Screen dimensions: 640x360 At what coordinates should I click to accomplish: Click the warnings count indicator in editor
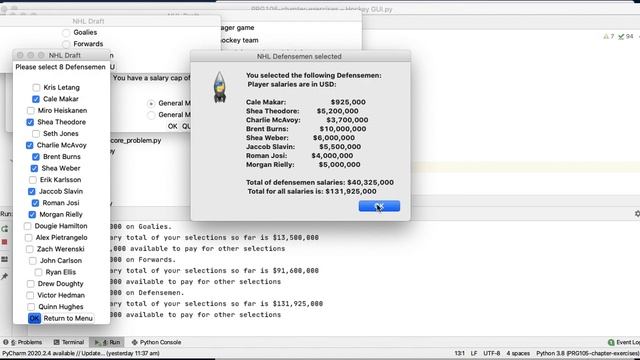(x=608, y=37)
